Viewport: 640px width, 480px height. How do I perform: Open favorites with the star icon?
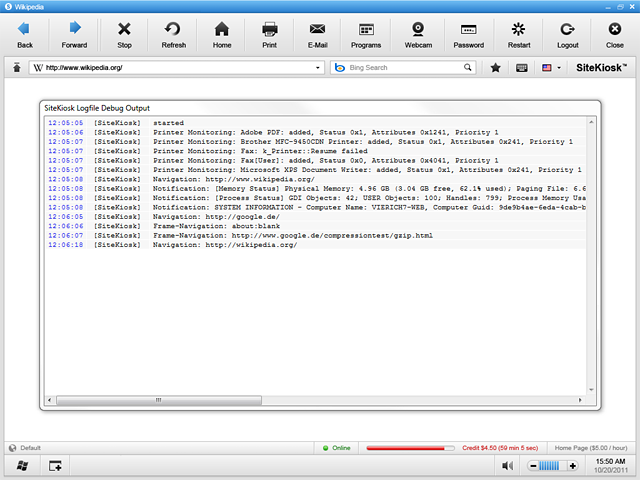pos(496,68)
